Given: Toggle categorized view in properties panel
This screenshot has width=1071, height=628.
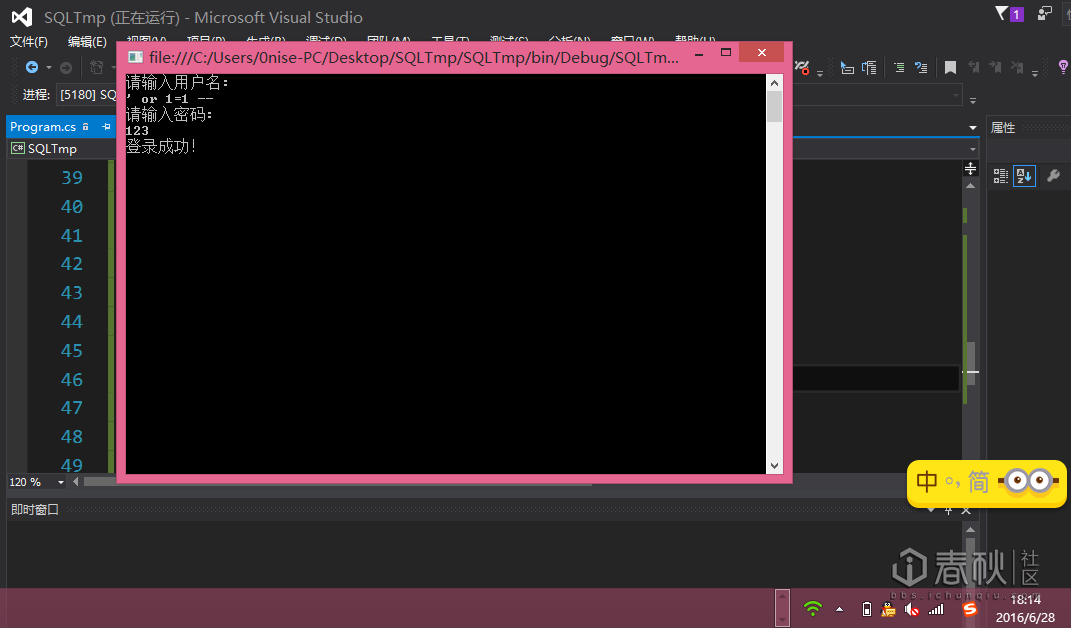Looking at the screenshot, I should (1001, 176).
